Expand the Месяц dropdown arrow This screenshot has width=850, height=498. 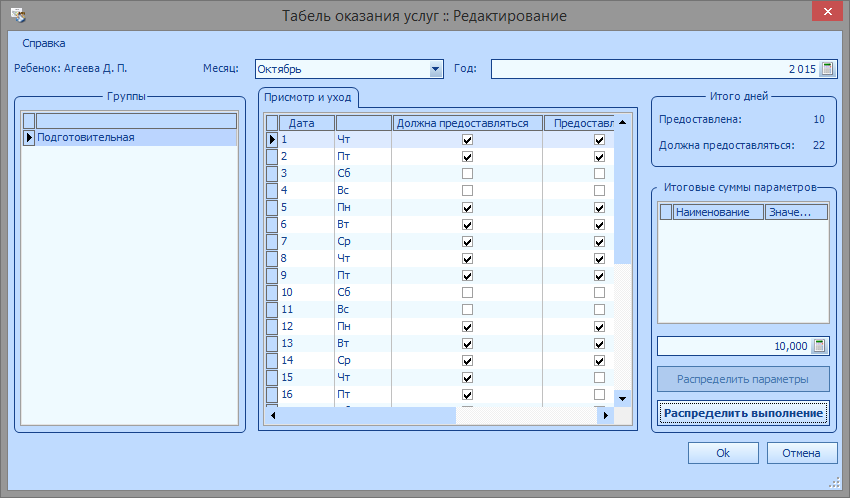[x=435, y=69]
